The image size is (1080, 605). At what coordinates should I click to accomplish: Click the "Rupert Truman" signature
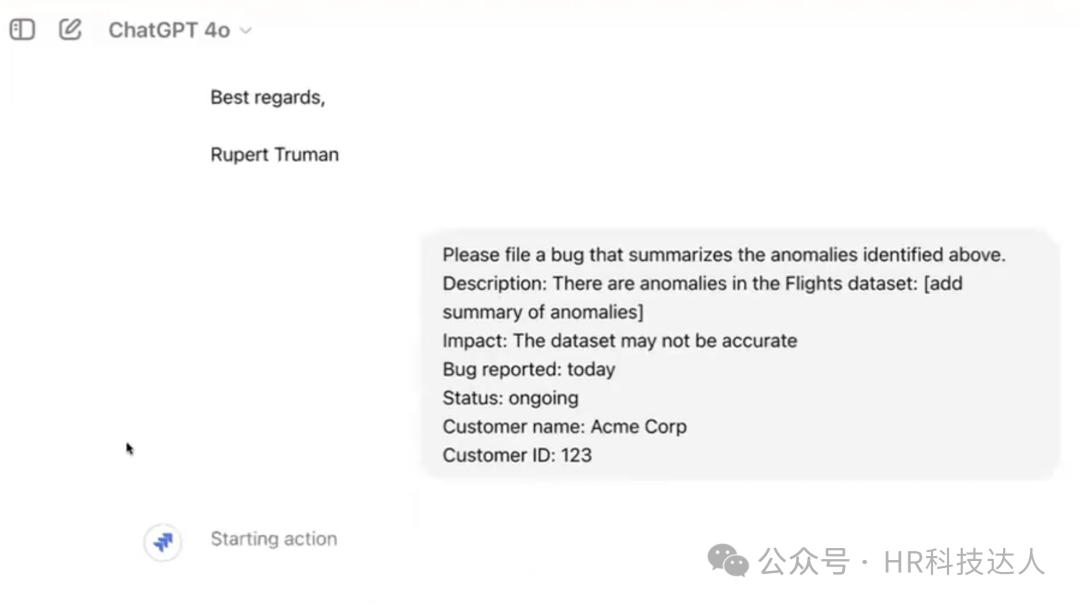click(x=274, y=155)
